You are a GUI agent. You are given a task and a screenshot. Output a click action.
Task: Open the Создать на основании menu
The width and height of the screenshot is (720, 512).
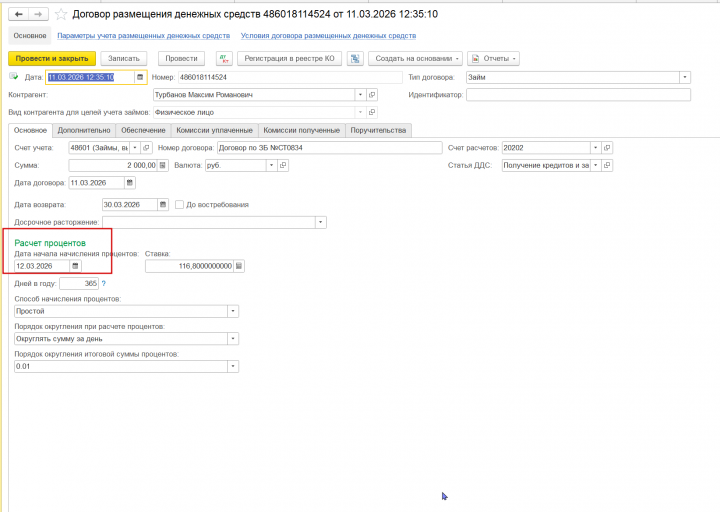pyautogui.click(x=416, y=59)
